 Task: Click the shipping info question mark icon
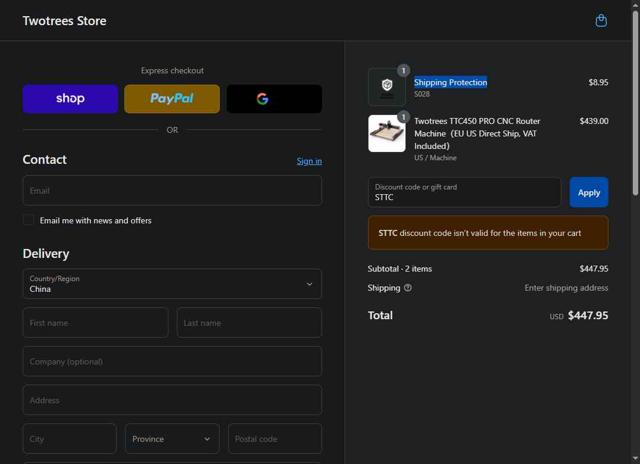click(x=408, y=288)
